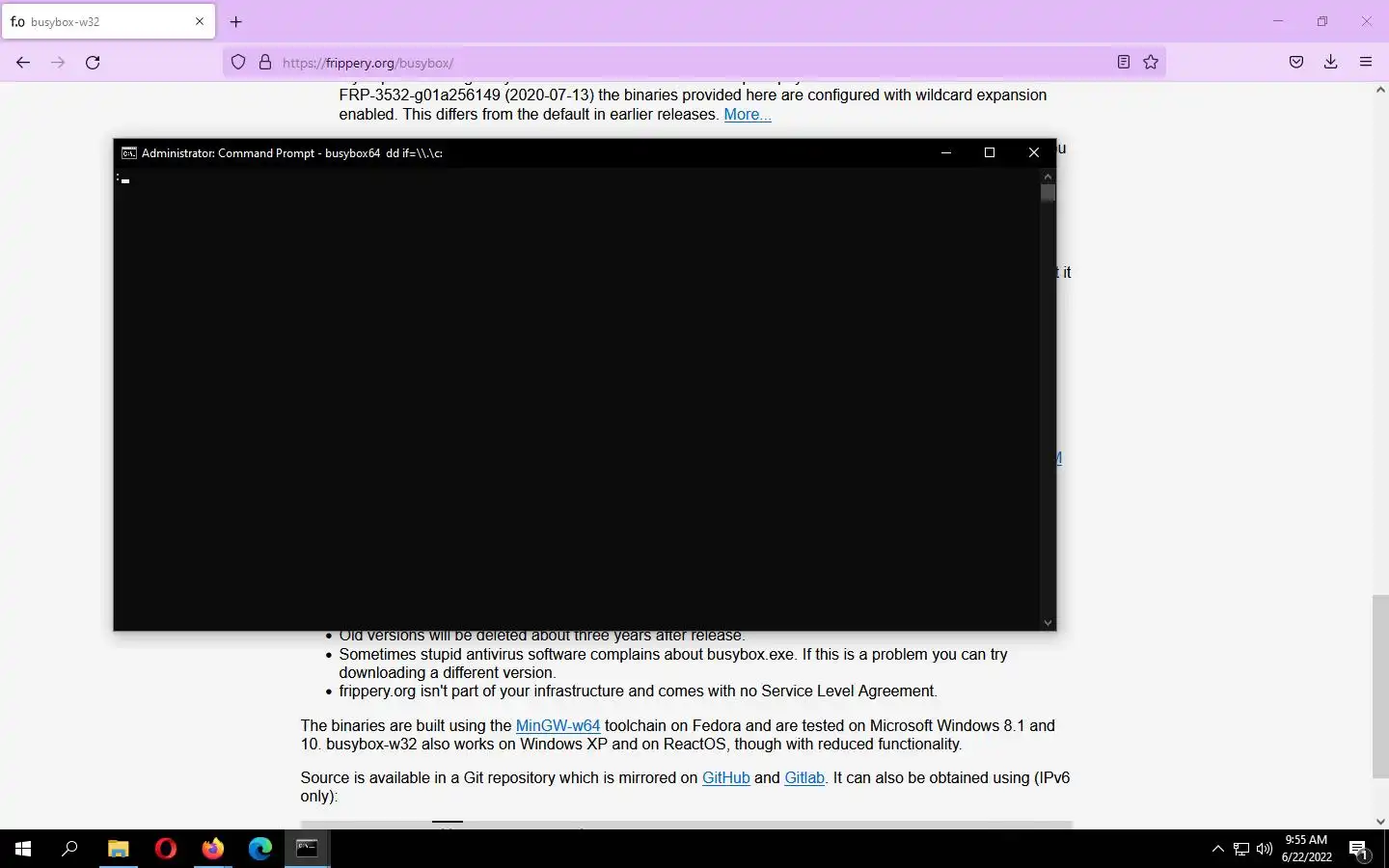This screenshot has height=868, width=1389.
Task: Open the MinGW-w64 link
Action: point(558,725)
